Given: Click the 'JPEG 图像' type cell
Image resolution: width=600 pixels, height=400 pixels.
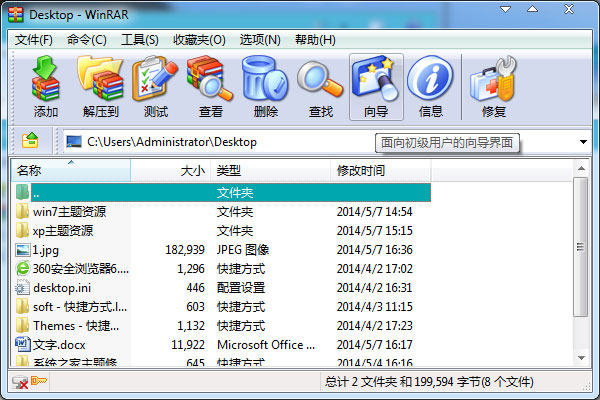Looking at the screenshot, I should 243,250.
